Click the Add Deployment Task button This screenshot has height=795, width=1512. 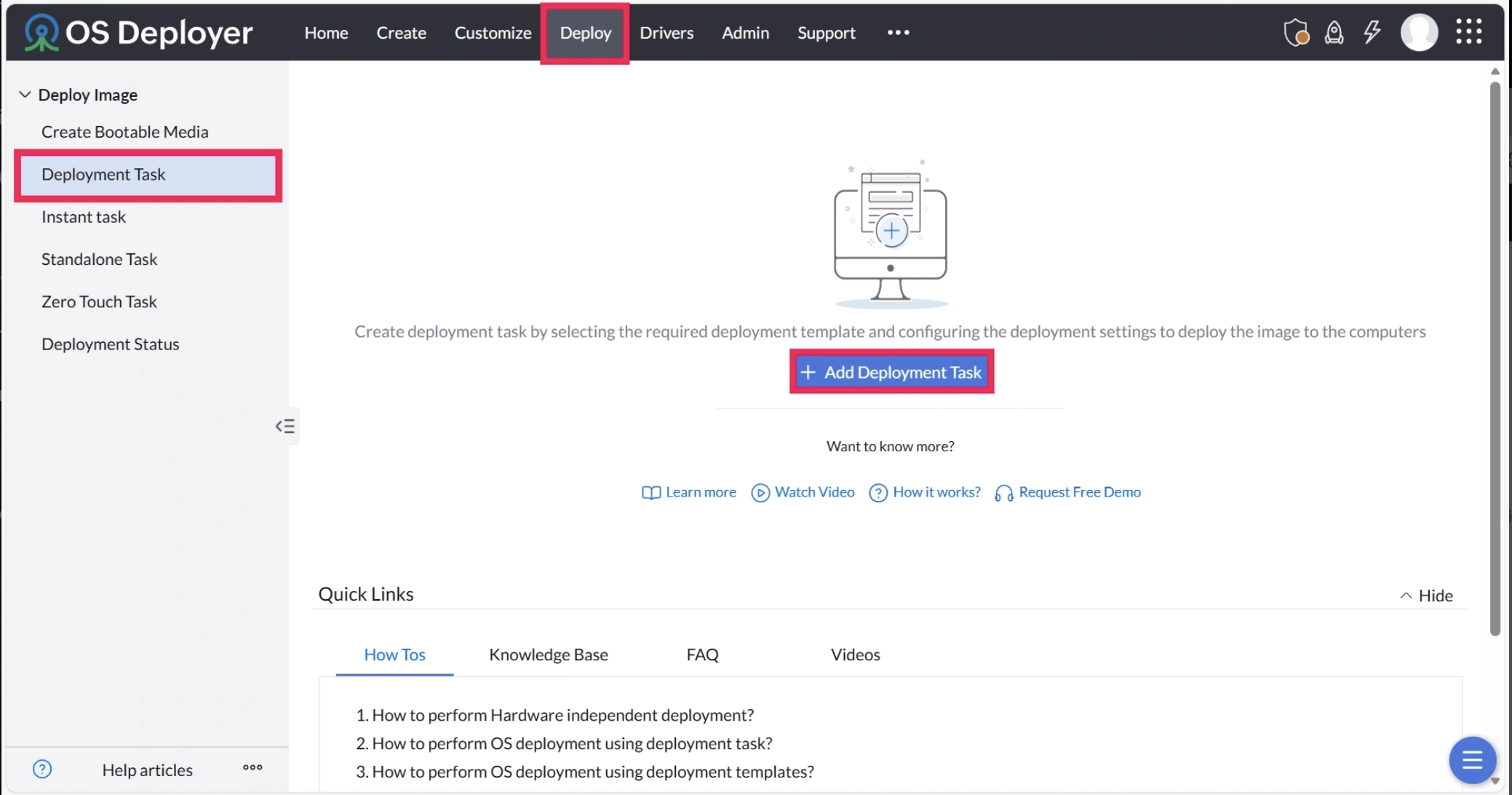891,372
